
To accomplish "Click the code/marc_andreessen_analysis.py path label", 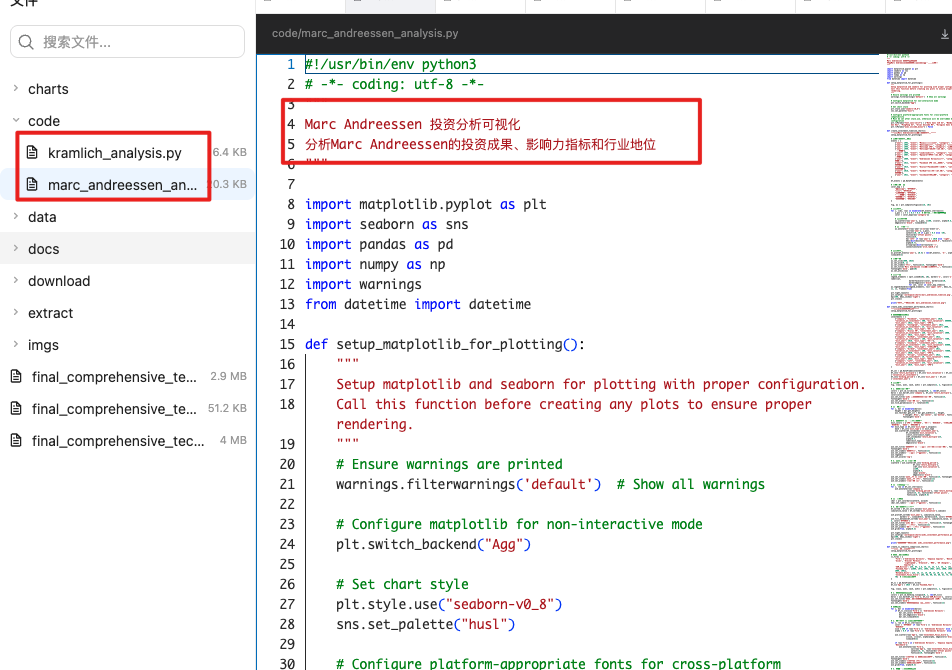I will 365,33.
